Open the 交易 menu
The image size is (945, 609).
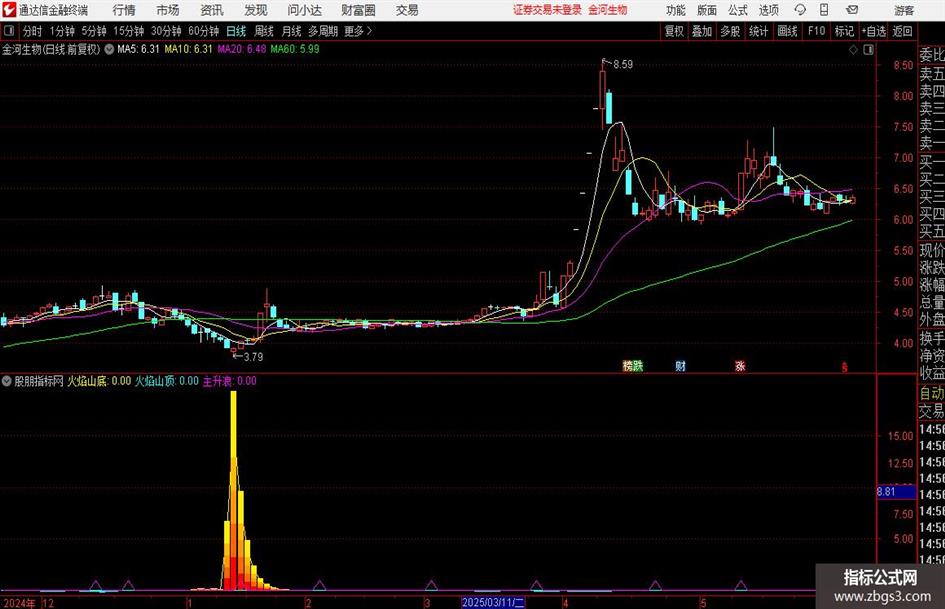coord(407,10)
